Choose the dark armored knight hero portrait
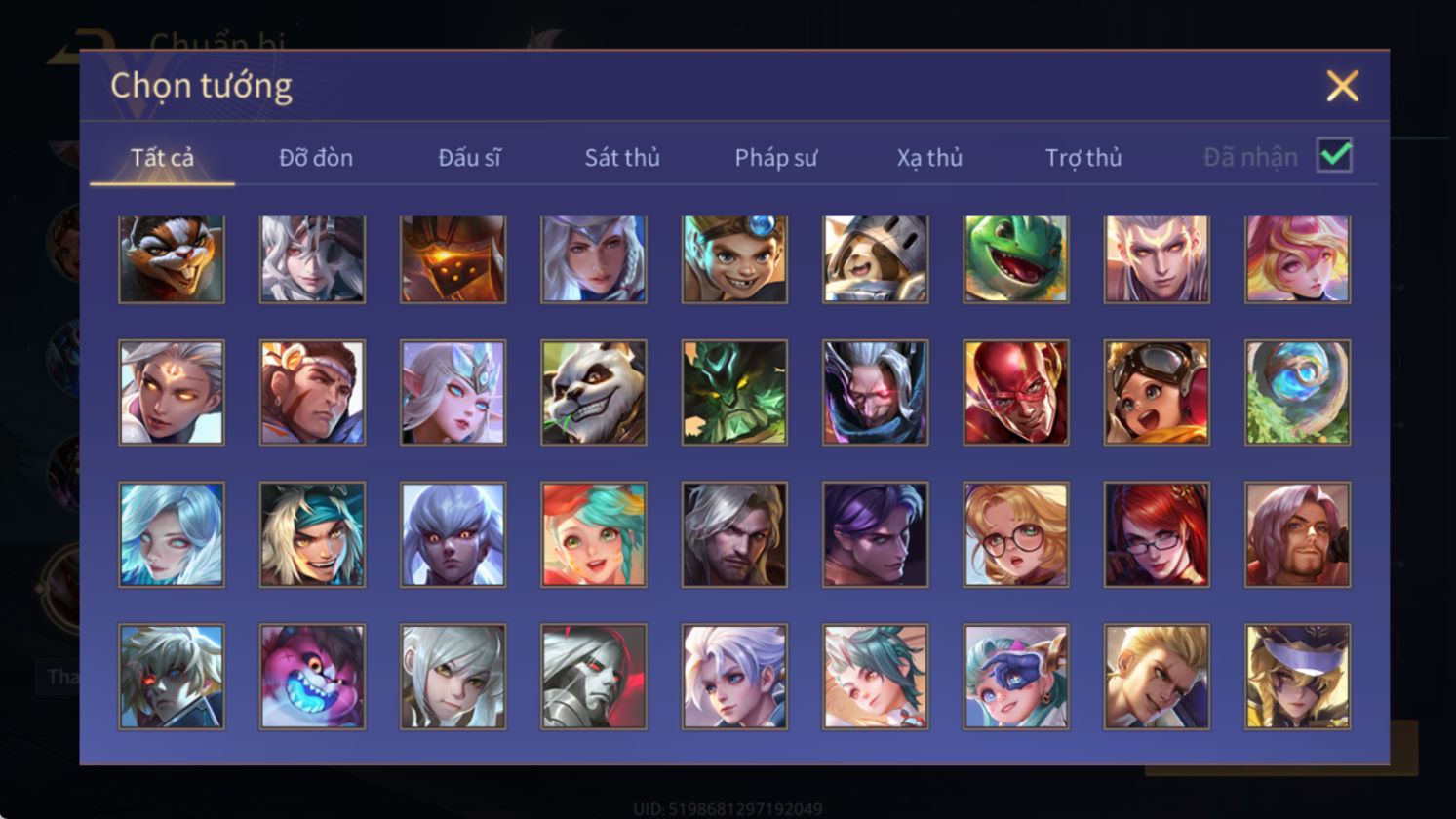 coord(594,677)
